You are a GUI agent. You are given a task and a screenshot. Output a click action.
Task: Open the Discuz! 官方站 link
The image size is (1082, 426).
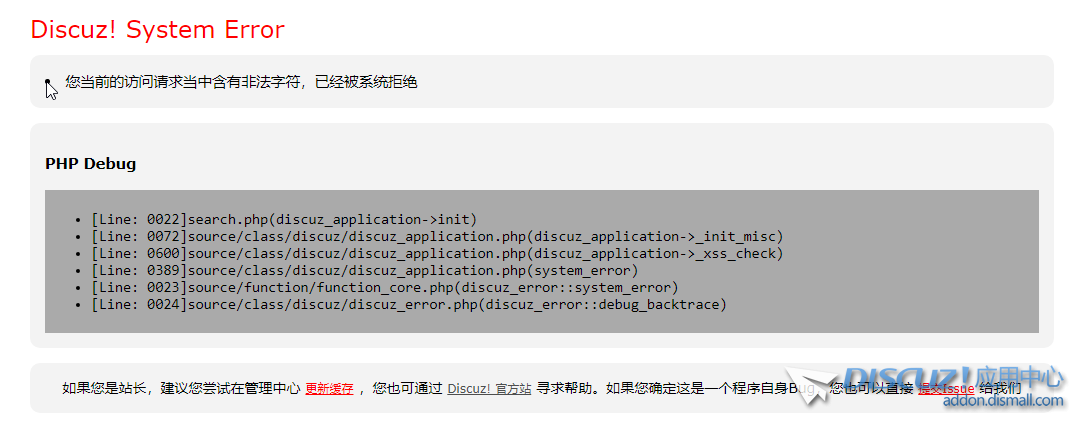coord(489,389)
